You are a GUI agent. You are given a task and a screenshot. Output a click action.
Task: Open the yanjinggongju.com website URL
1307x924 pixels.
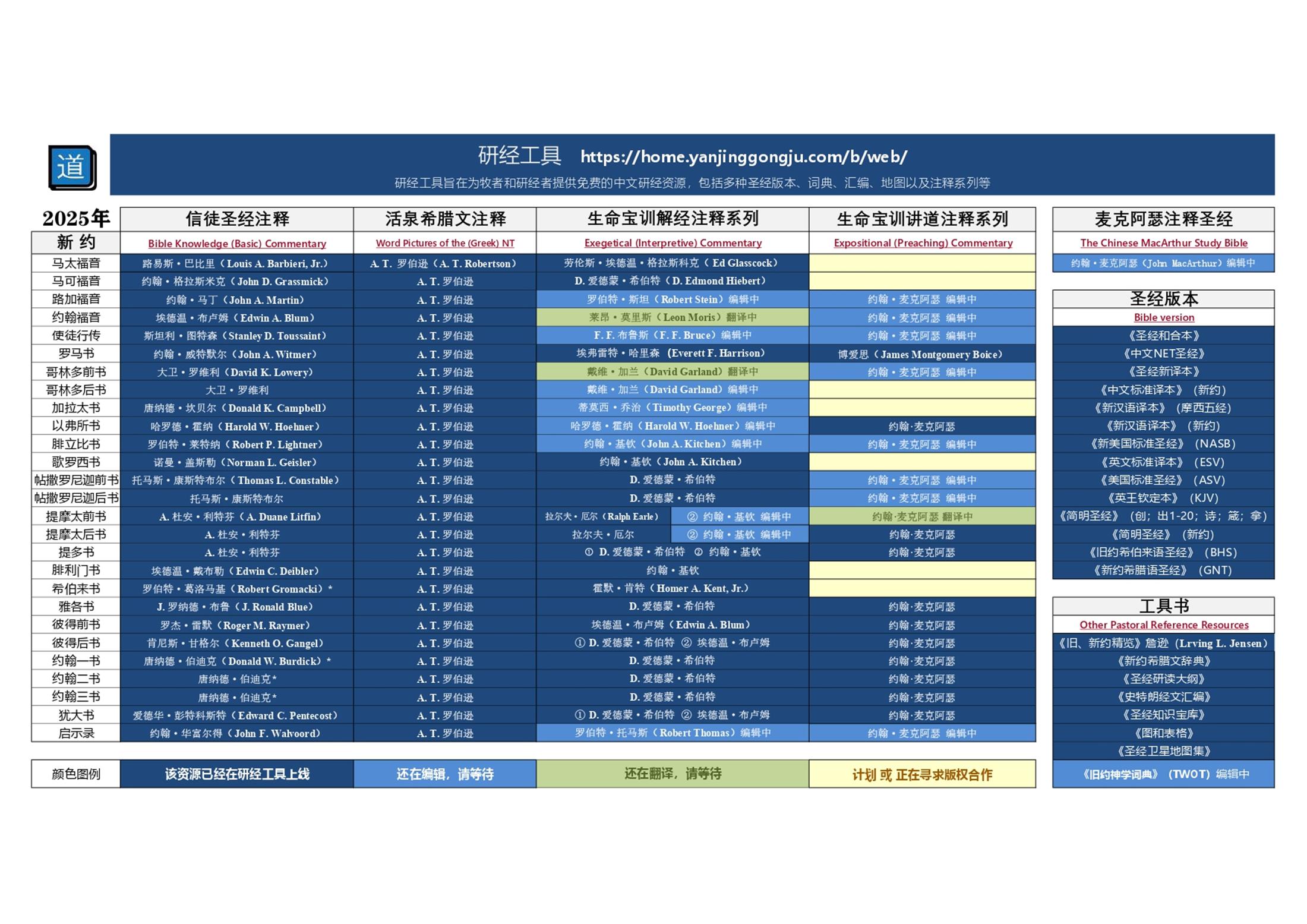click(743, 157)
